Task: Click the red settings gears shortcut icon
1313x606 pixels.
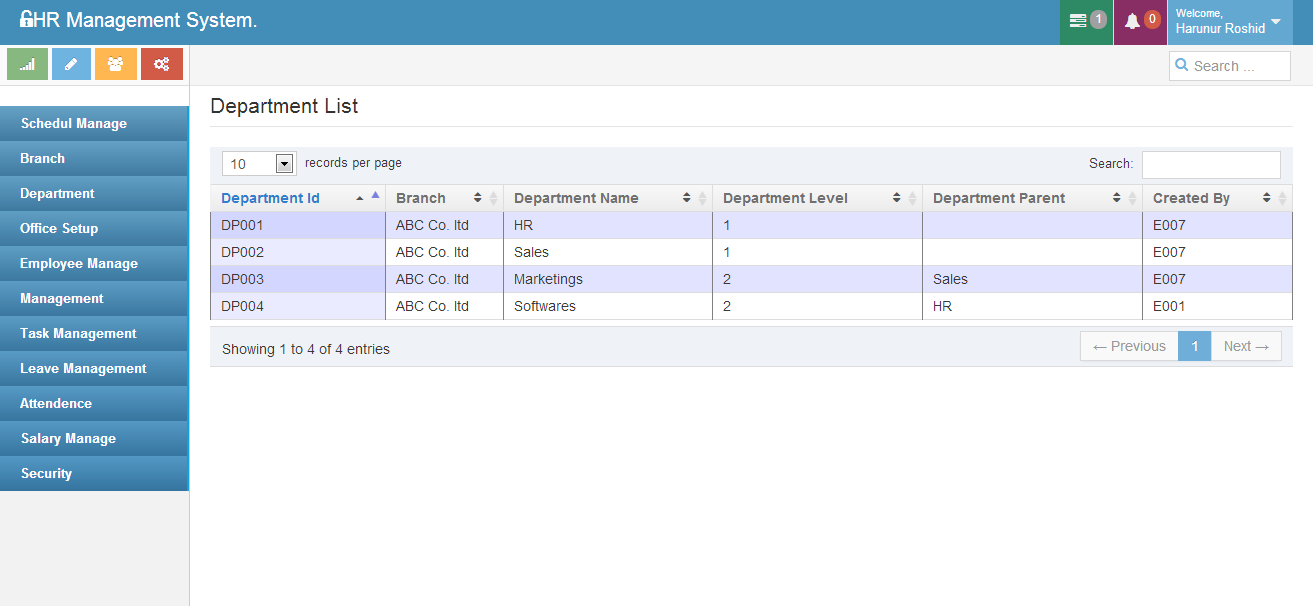Action: coord(161,64)
